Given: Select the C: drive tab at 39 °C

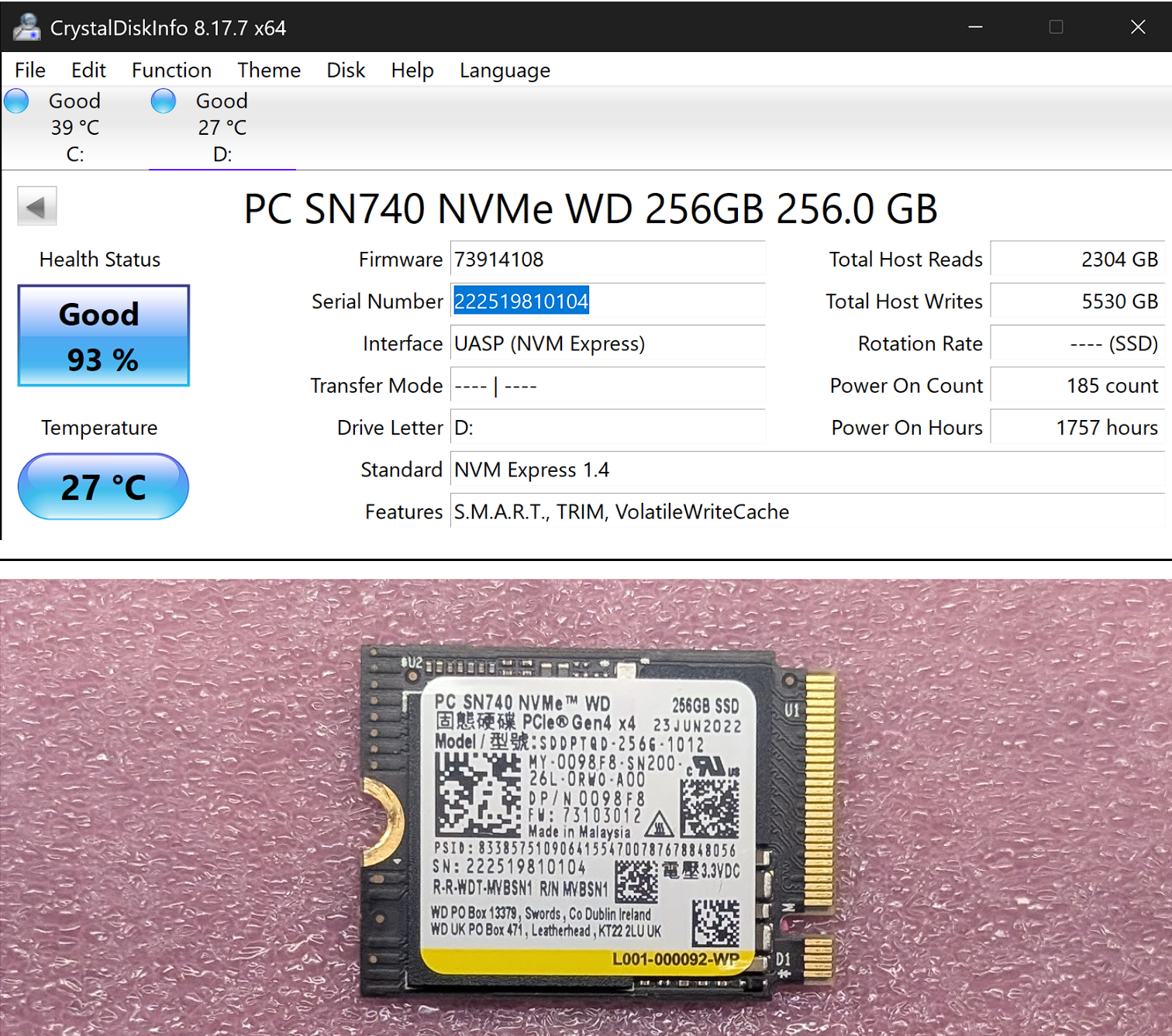Looking at the screenshot, I should point(75,127).
